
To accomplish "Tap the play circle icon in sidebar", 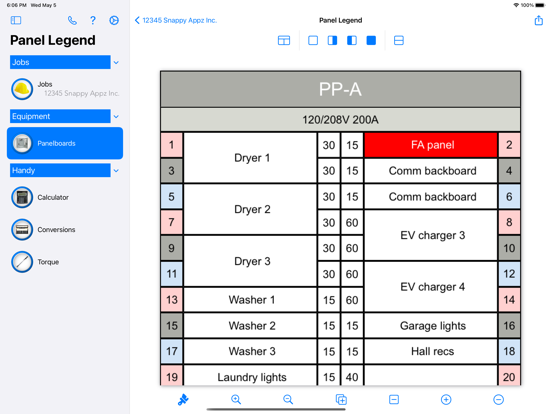I will [x=114, y=20].
